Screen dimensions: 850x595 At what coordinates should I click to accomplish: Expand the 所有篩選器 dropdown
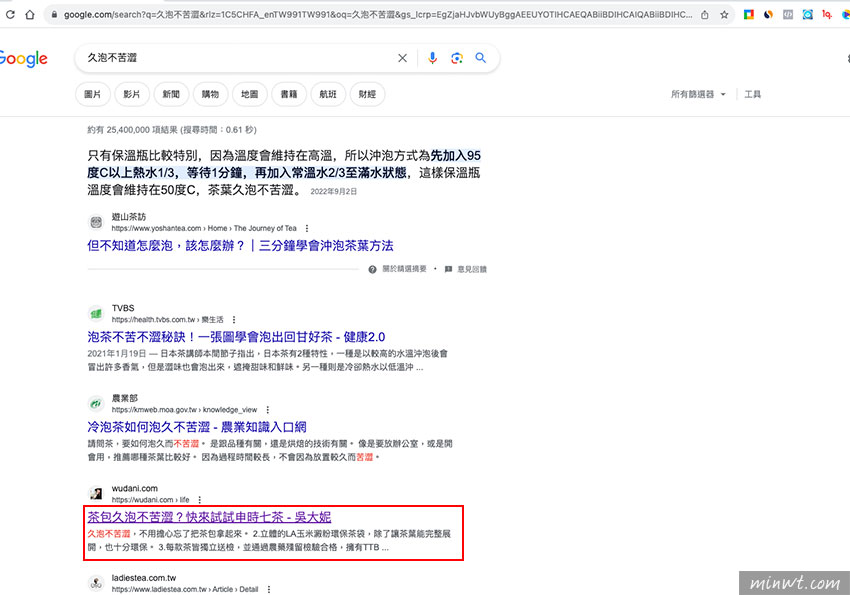(698, 94)
